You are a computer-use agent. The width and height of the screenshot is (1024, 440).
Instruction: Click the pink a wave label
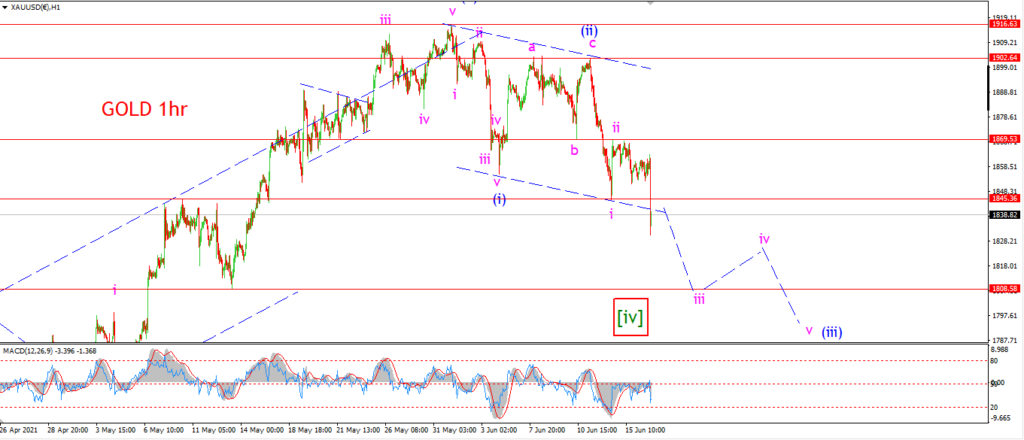532,47
